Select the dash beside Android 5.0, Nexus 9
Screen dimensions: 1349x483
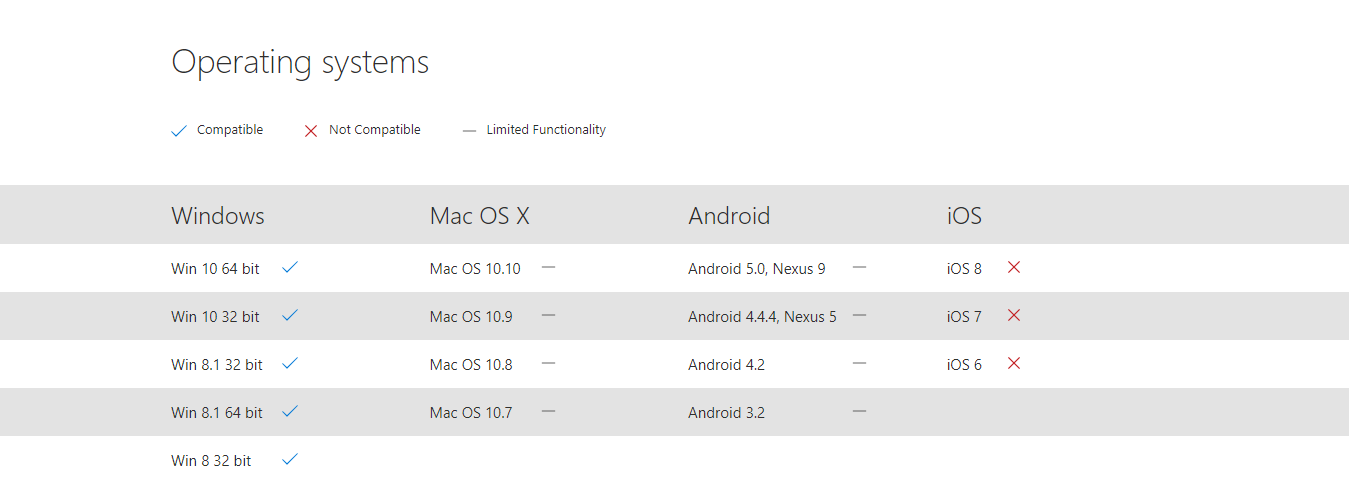click(859, 267)
